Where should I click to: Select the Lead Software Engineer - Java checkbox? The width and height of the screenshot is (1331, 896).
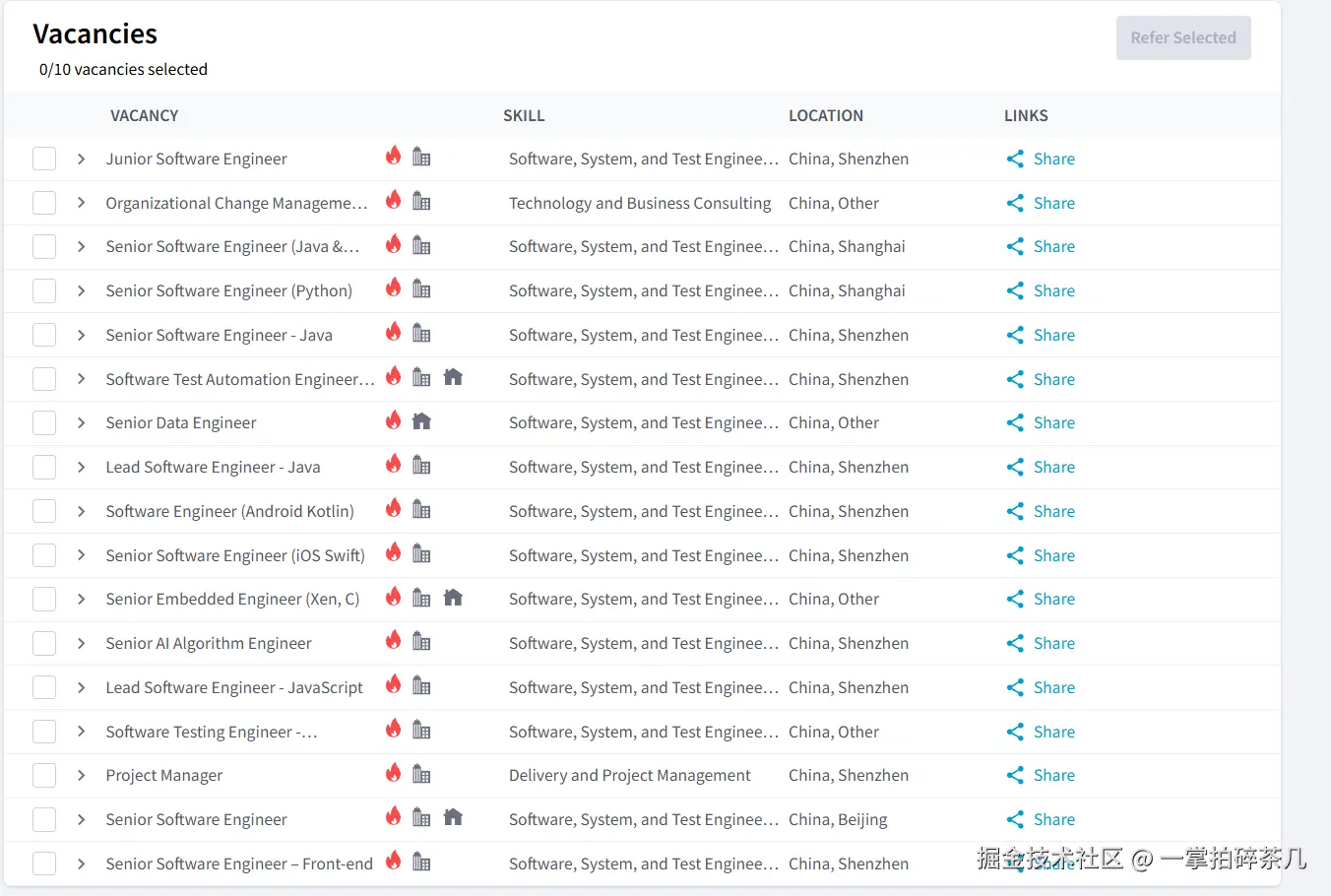pyautogui.click(x=44, y=468)
